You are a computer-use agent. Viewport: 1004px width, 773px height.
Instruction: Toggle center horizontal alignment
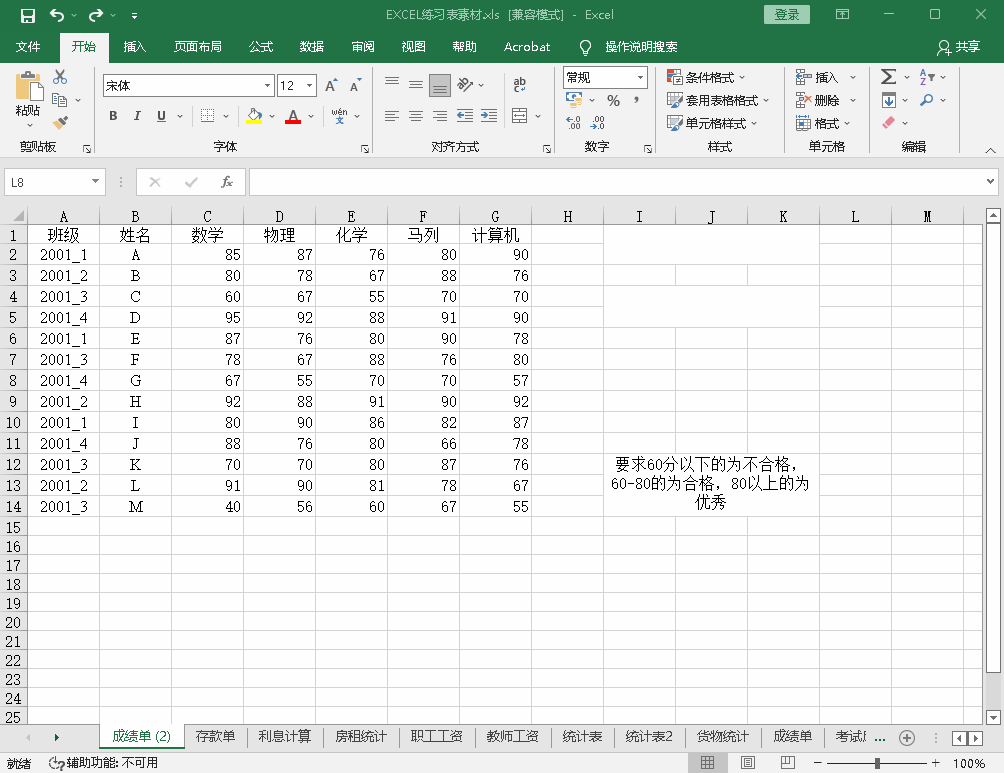click(416, 115)
